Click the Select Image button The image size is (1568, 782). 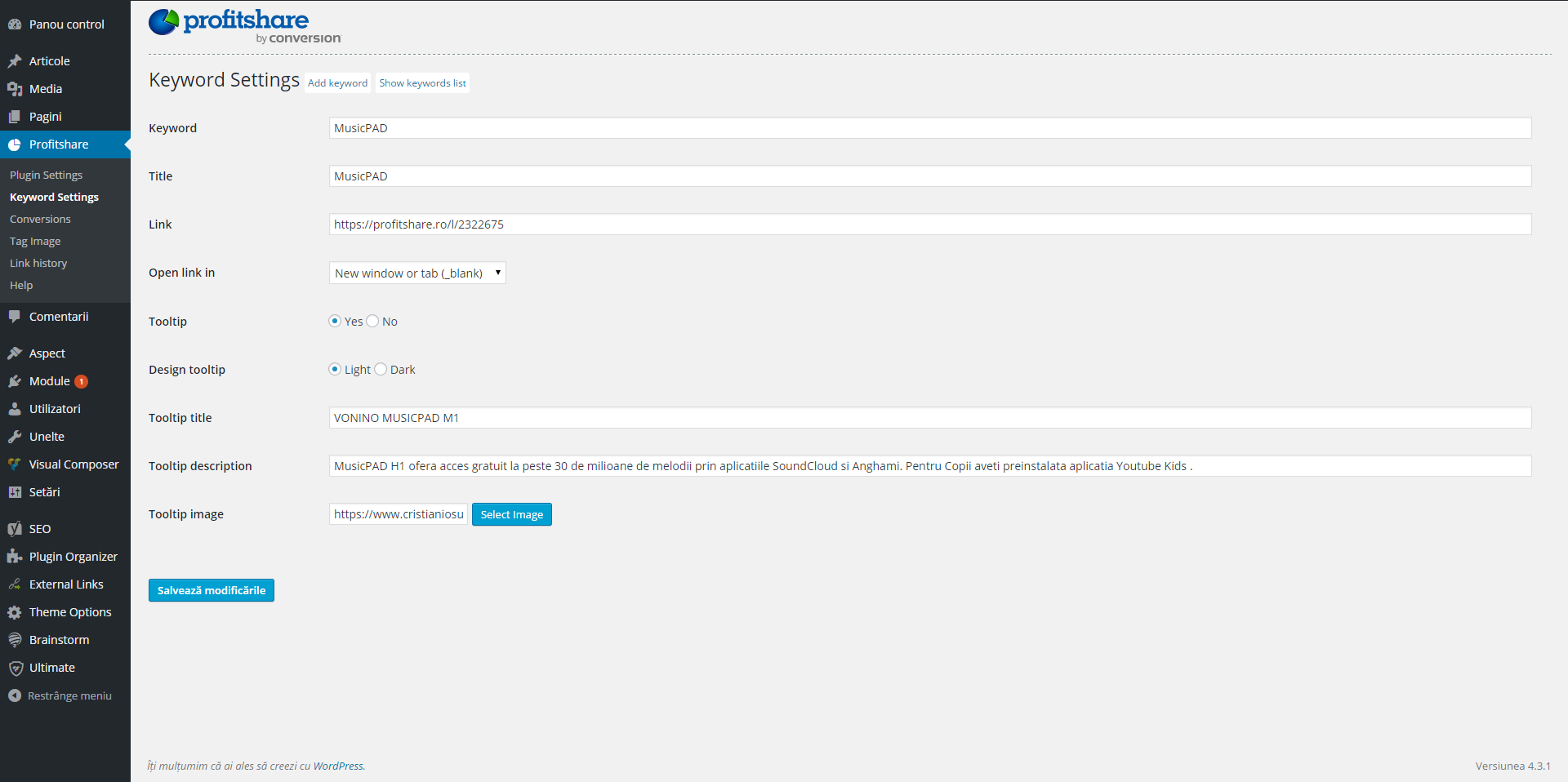[x=512, y=514]
